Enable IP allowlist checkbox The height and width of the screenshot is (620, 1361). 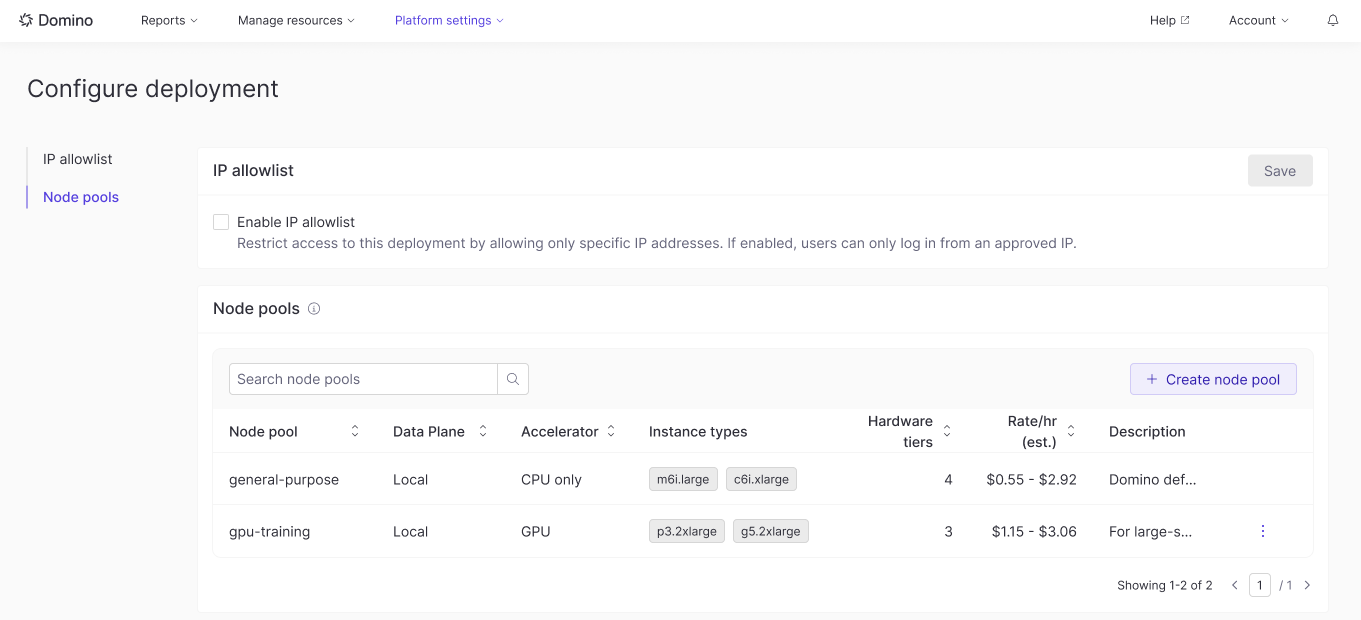pos(221,222)
